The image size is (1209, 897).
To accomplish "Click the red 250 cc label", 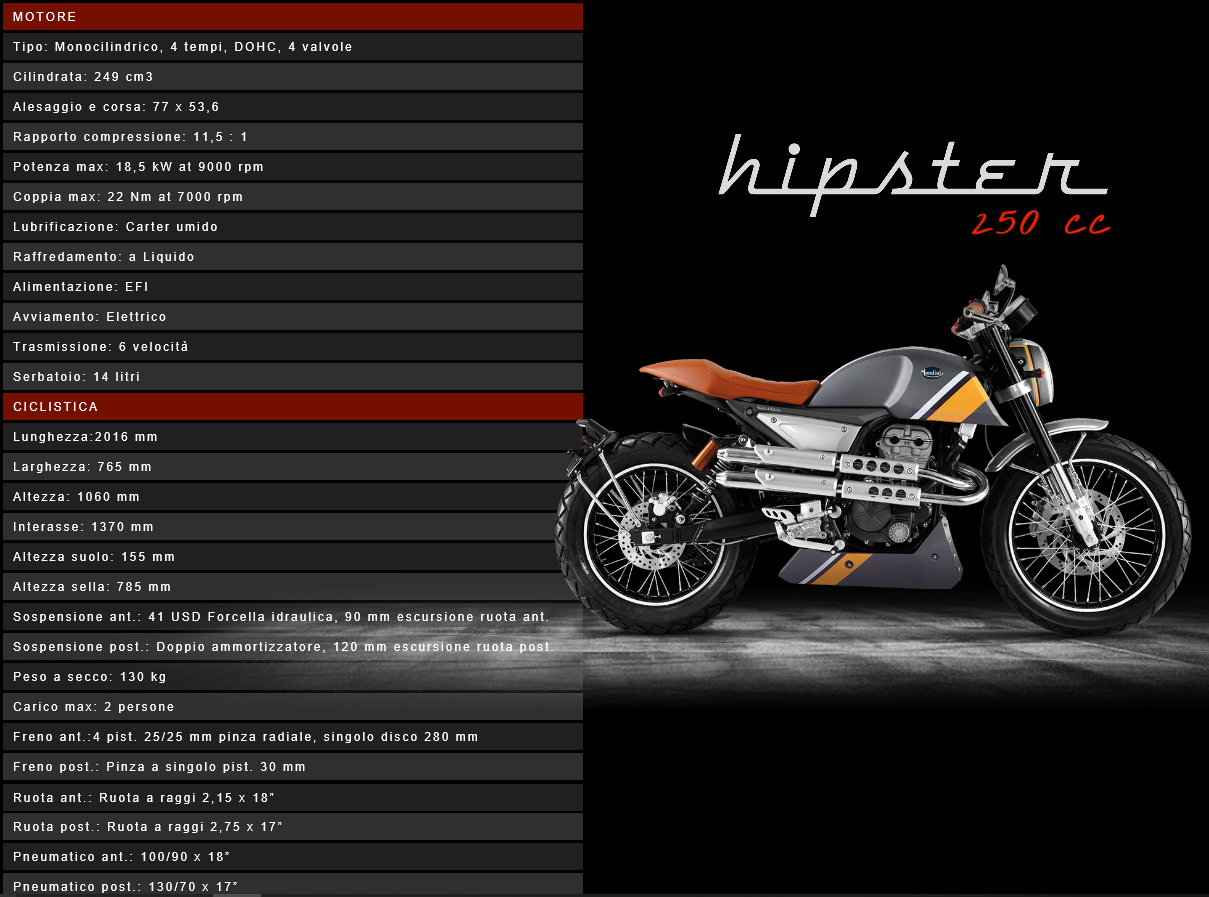I will point(1040,224).
